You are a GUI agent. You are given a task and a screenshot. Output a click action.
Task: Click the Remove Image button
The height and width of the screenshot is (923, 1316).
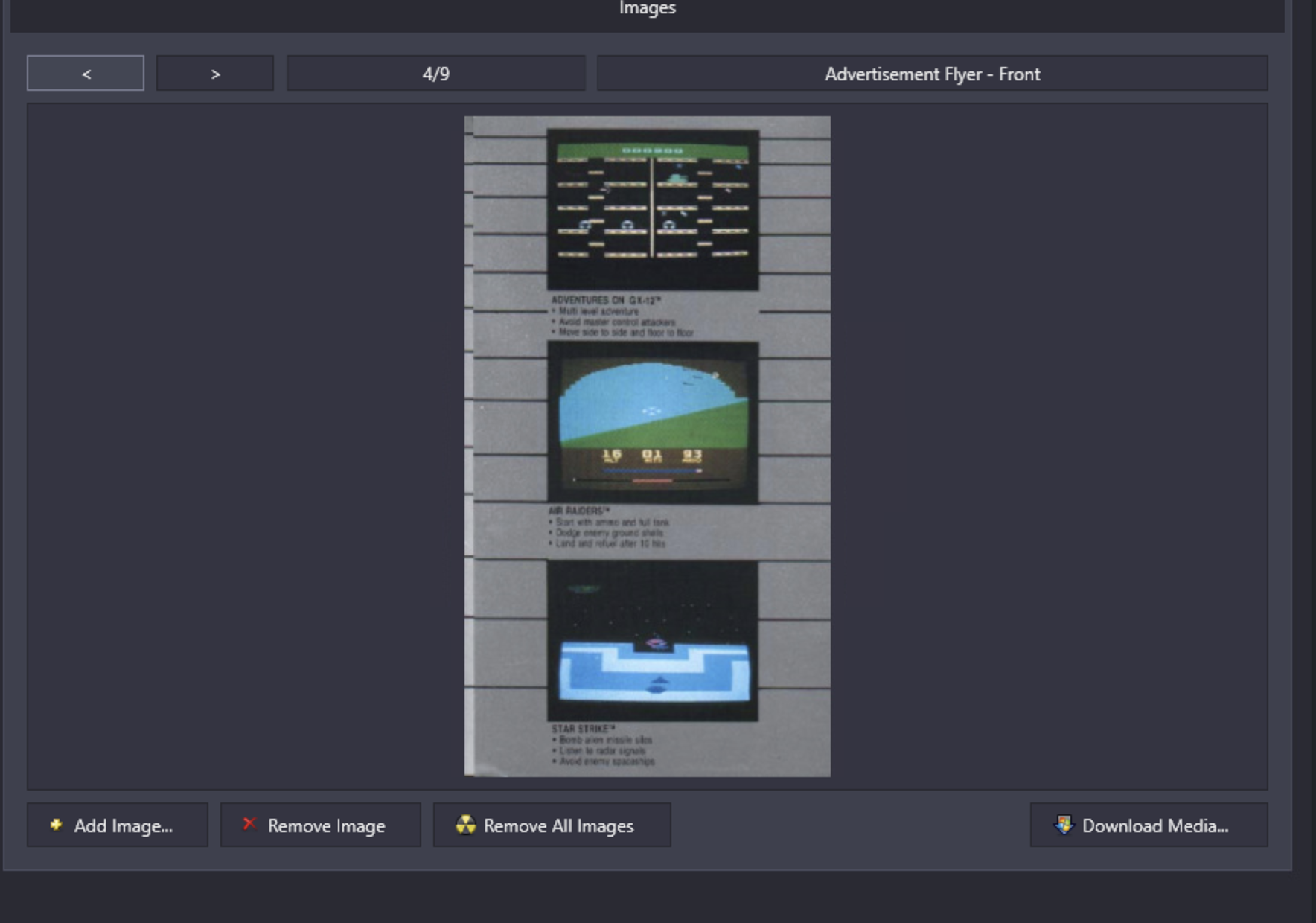(x=321, y=825)
